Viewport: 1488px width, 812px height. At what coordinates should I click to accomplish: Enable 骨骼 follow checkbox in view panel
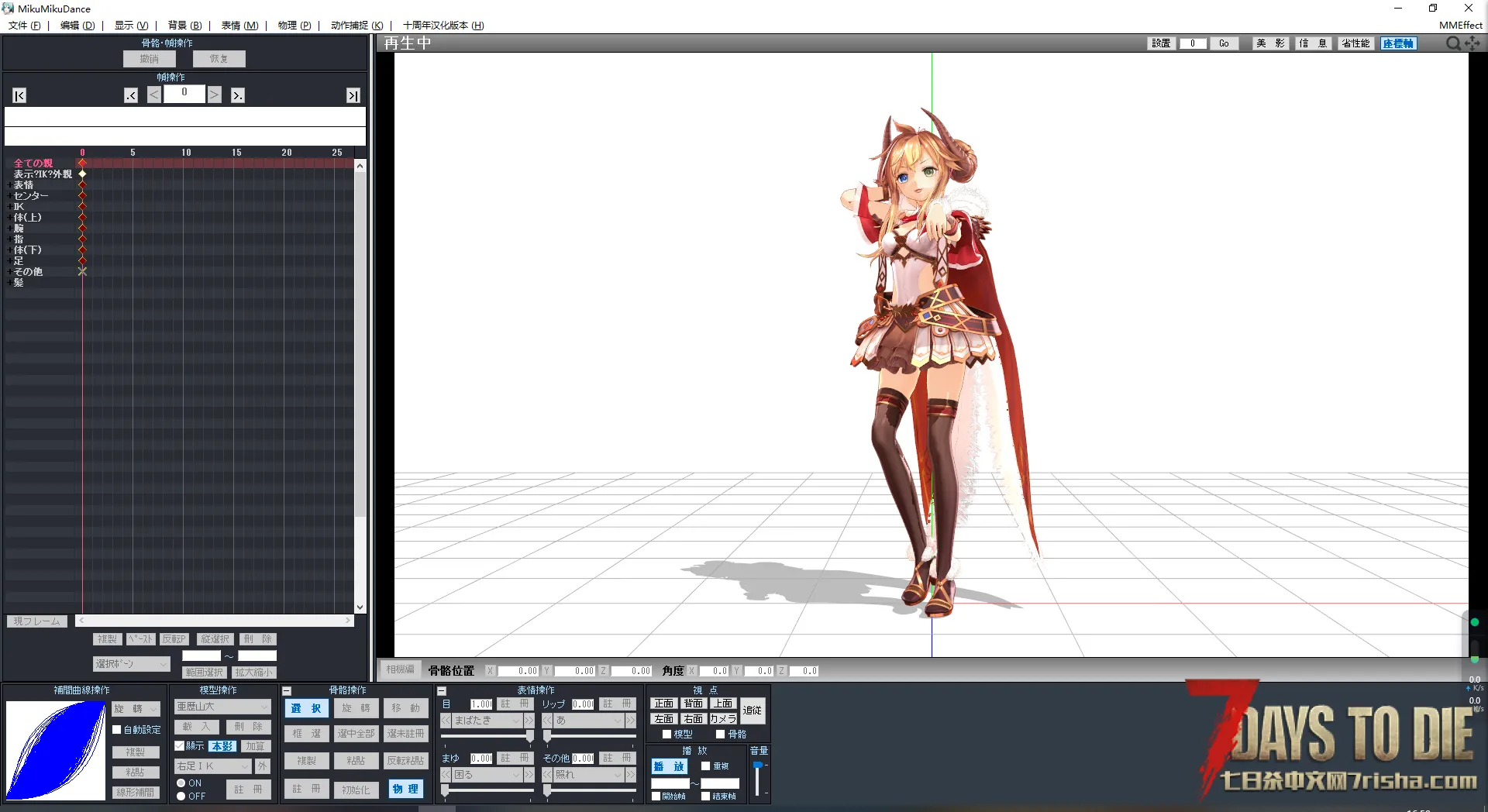pyautogui.click(x=720, y=735)
